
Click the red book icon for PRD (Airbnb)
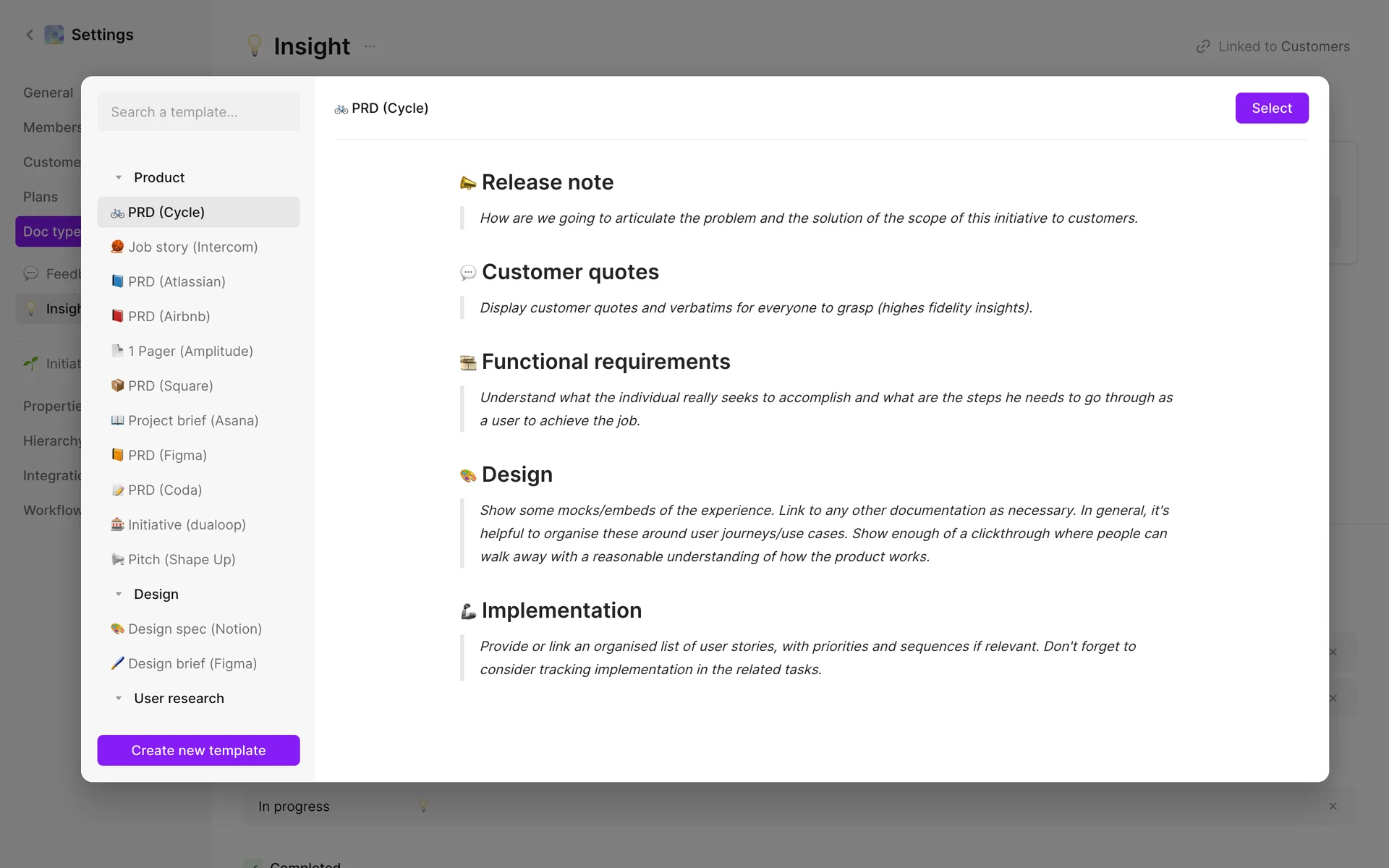point(117,316)
